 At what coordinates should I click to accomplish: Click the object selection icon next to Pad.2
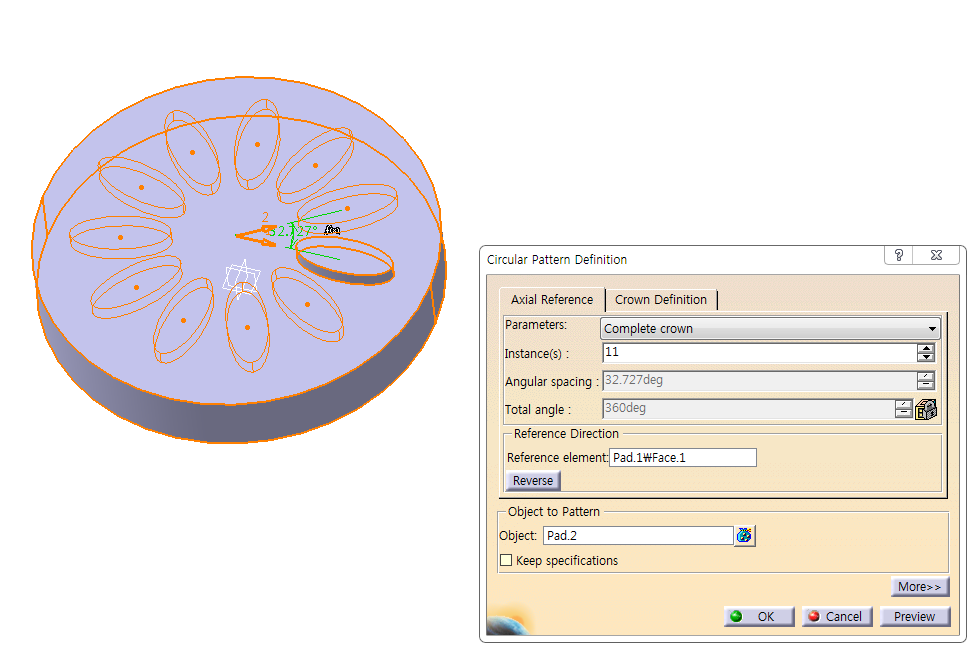click(x=744, y=536)
